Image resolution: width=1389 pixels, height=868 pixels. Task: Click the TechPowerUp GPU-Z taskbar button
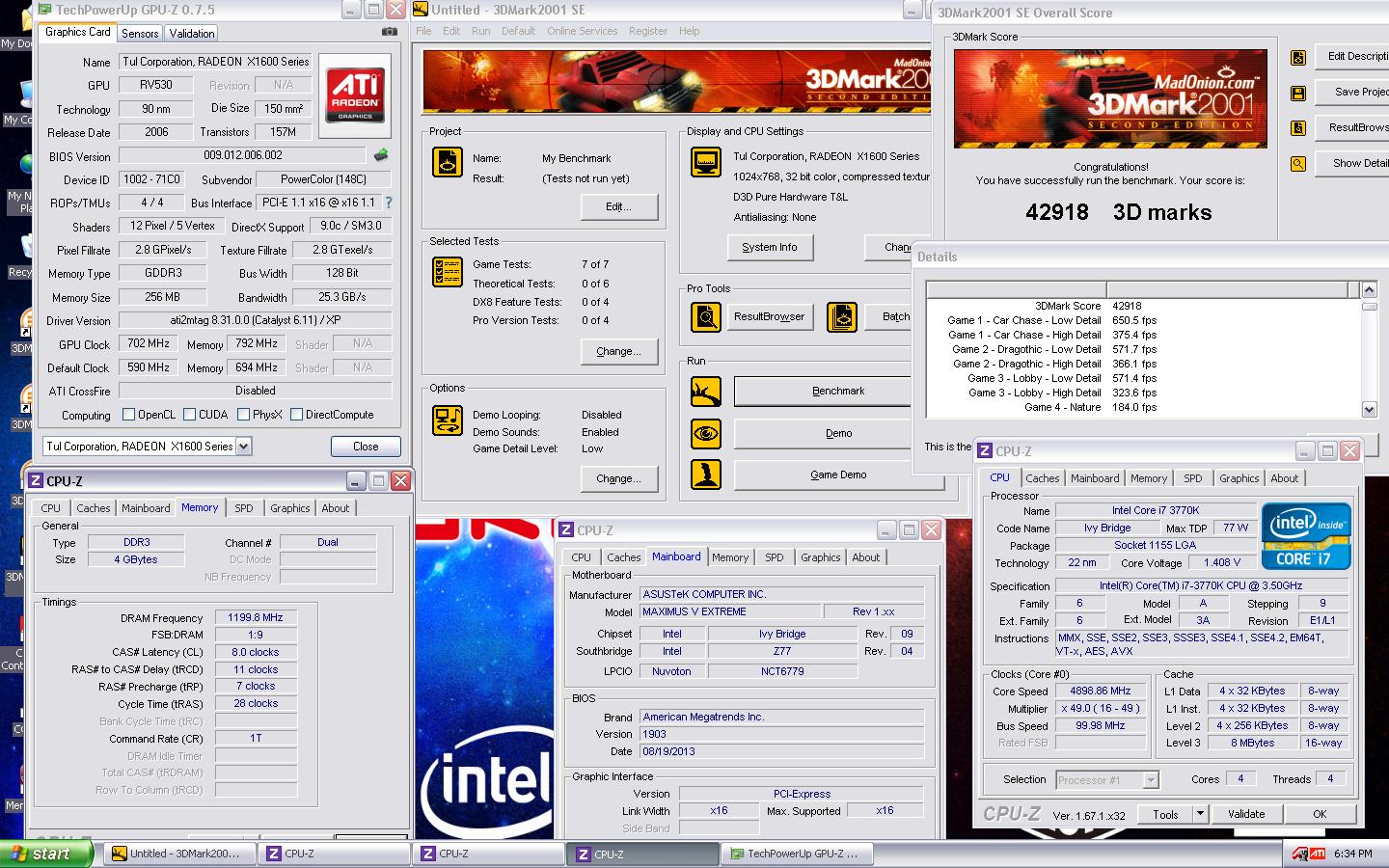click(797, 854)
